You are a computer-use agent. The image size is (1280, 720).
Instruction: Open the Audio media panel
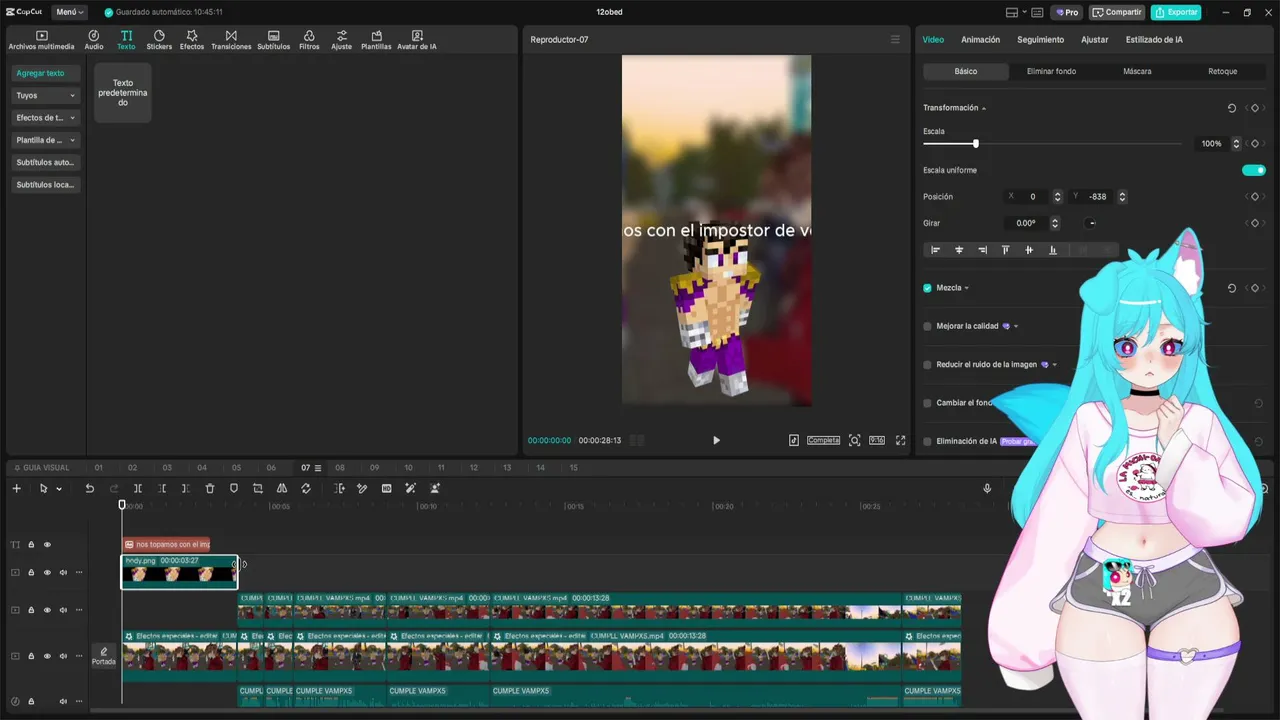coord(94,40)
